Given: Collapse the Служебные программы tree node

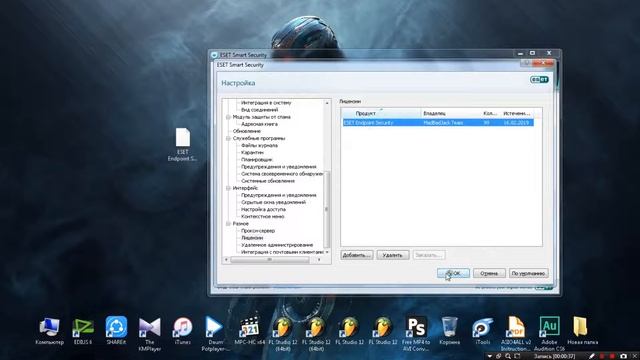Looking at the screenshot, I should (228, 138).
